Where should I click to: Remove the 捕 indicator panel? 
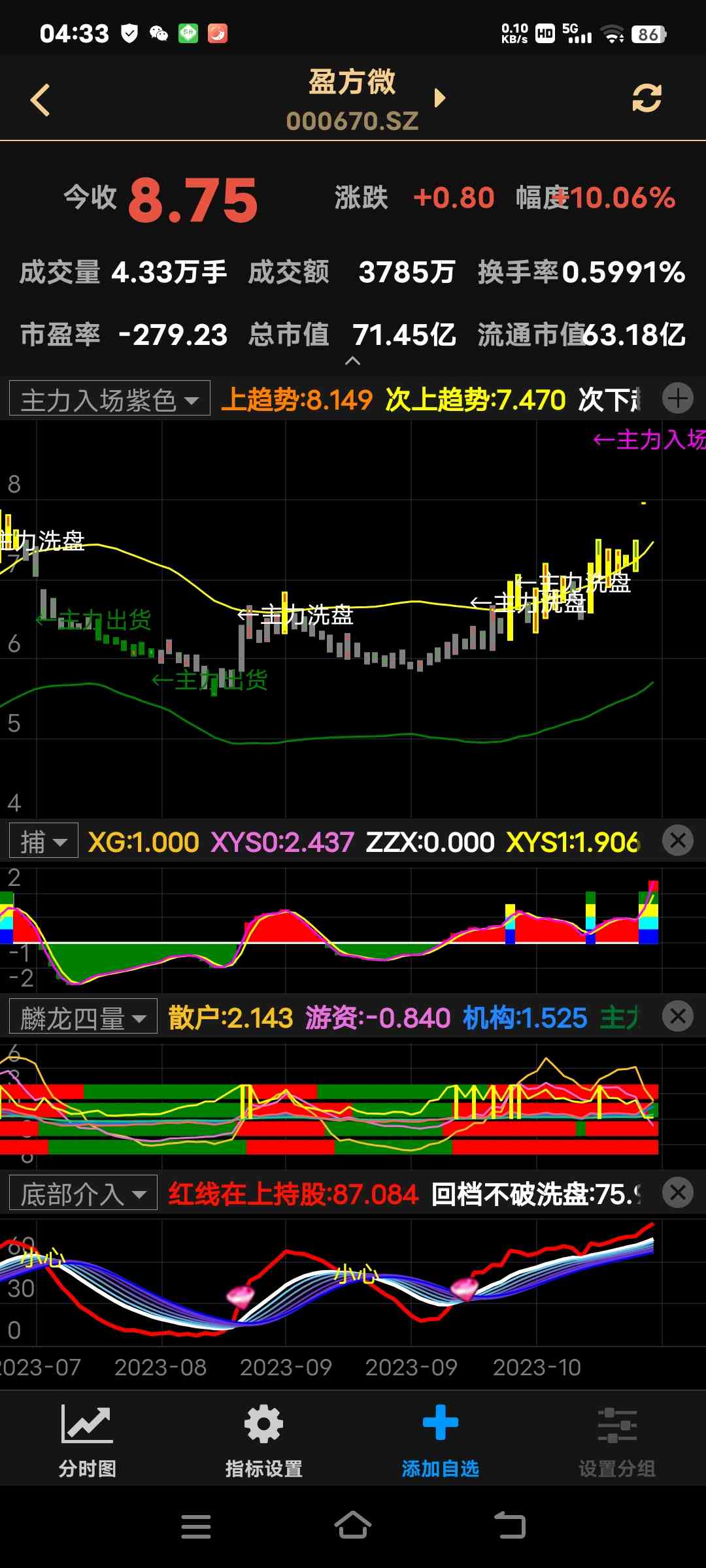678,840
